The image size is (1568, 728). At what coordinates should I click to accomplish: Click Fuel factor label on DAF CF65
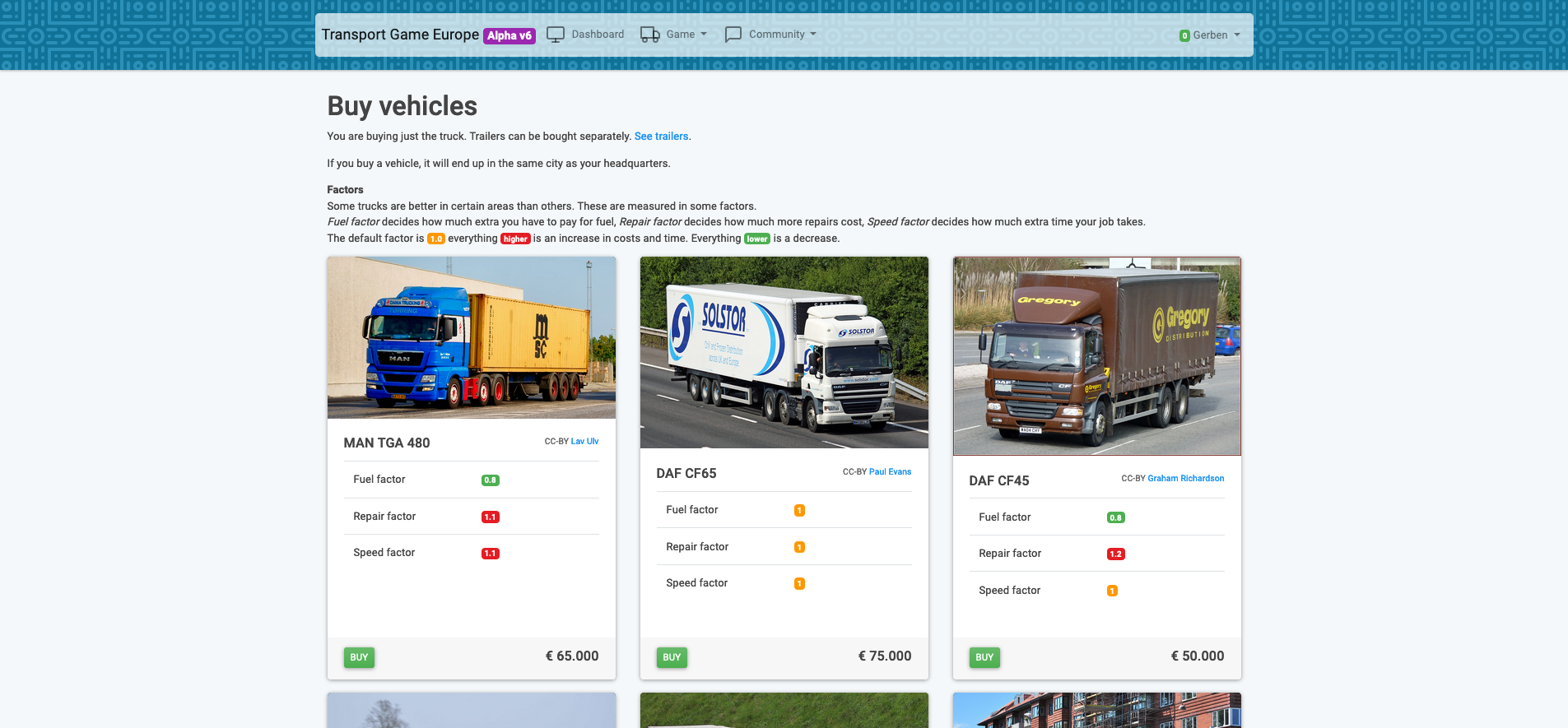(692, 510)
